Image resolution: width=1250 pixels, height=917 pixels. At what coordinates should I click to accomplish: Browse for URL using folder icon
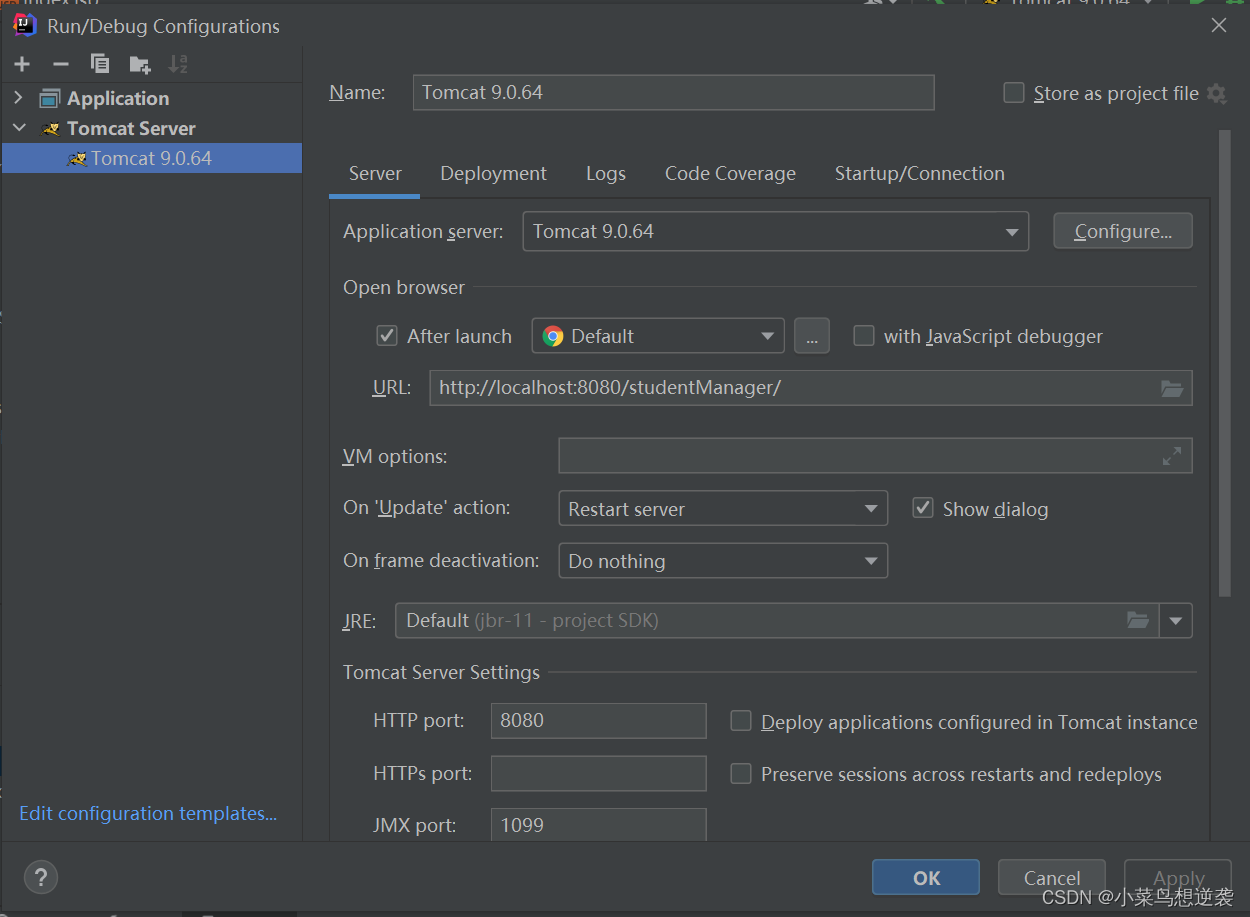click(1172, 388)
